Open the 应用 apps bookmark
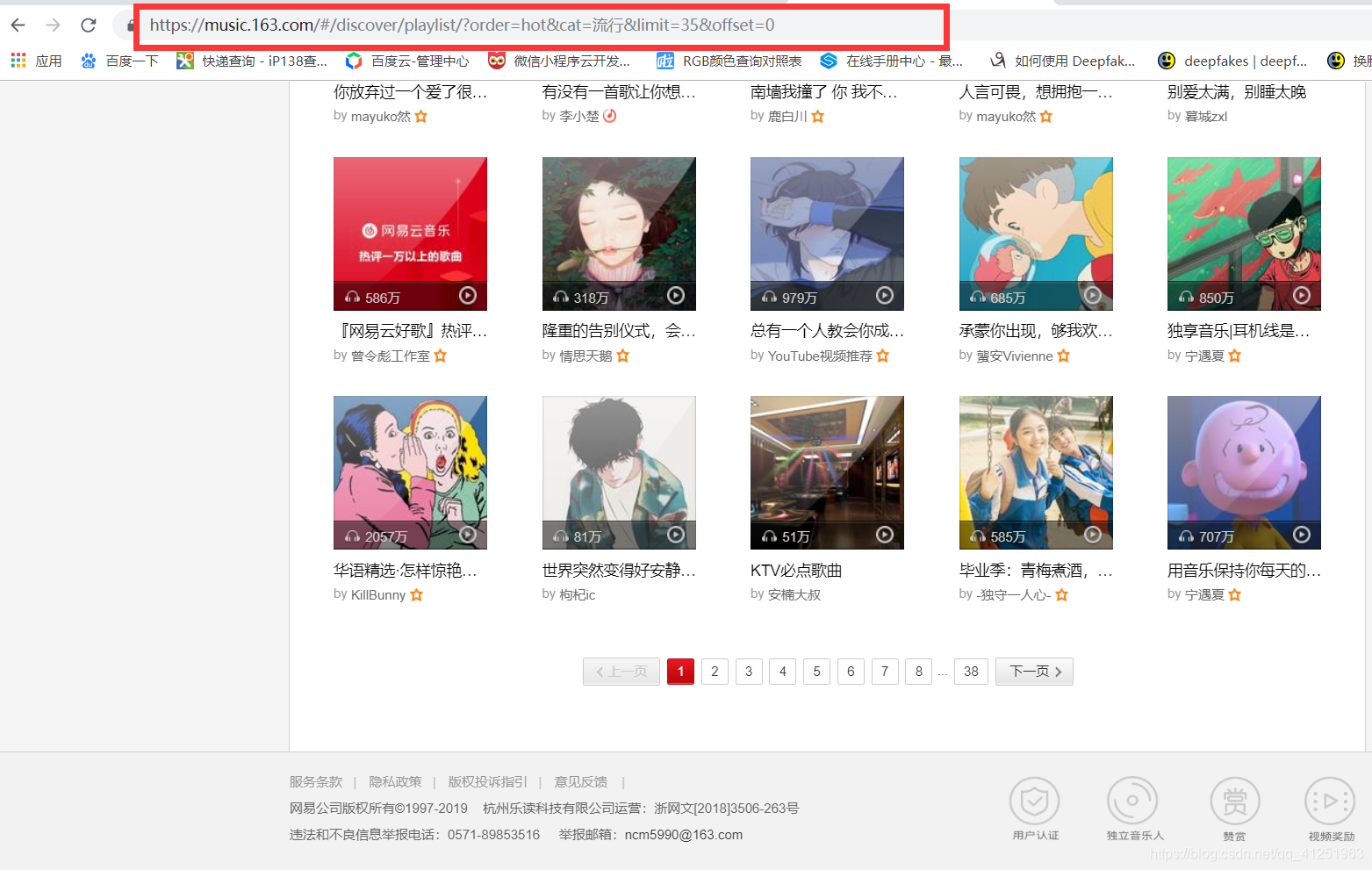The height and width of the screenshot is (870, 1372). click(36, 61)
